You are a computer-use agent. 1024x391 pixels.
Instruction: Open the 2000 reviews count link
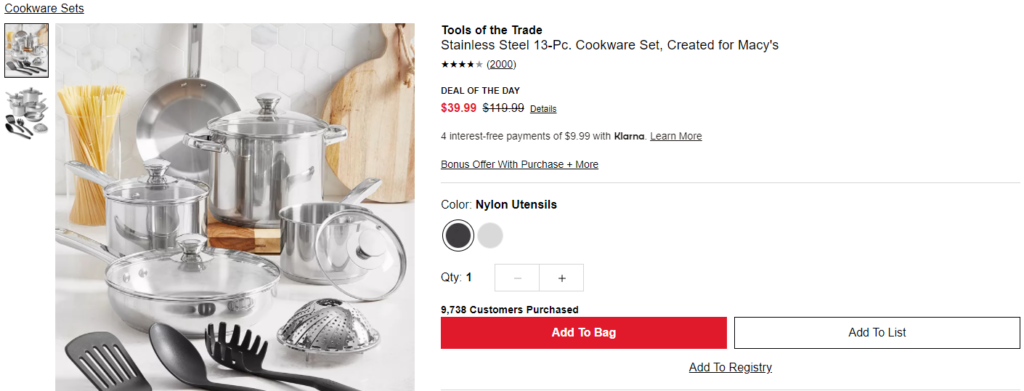point(502,64)
